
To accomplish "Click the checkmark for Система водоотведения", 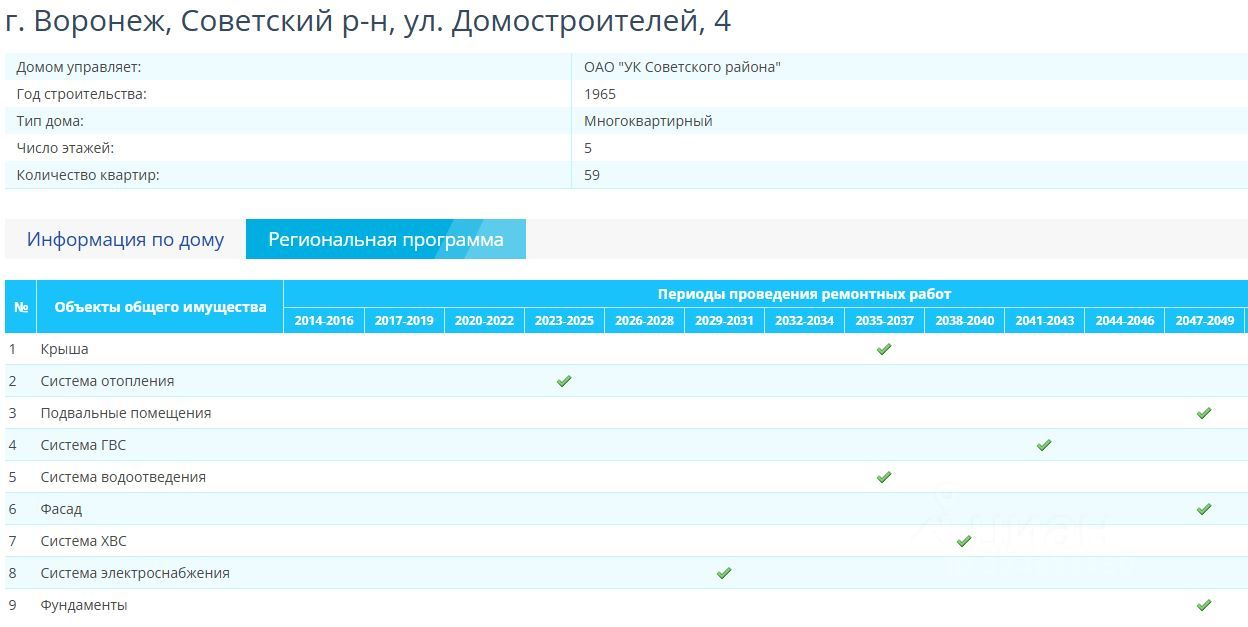I will pyautogui.click(x=884, y=477).
